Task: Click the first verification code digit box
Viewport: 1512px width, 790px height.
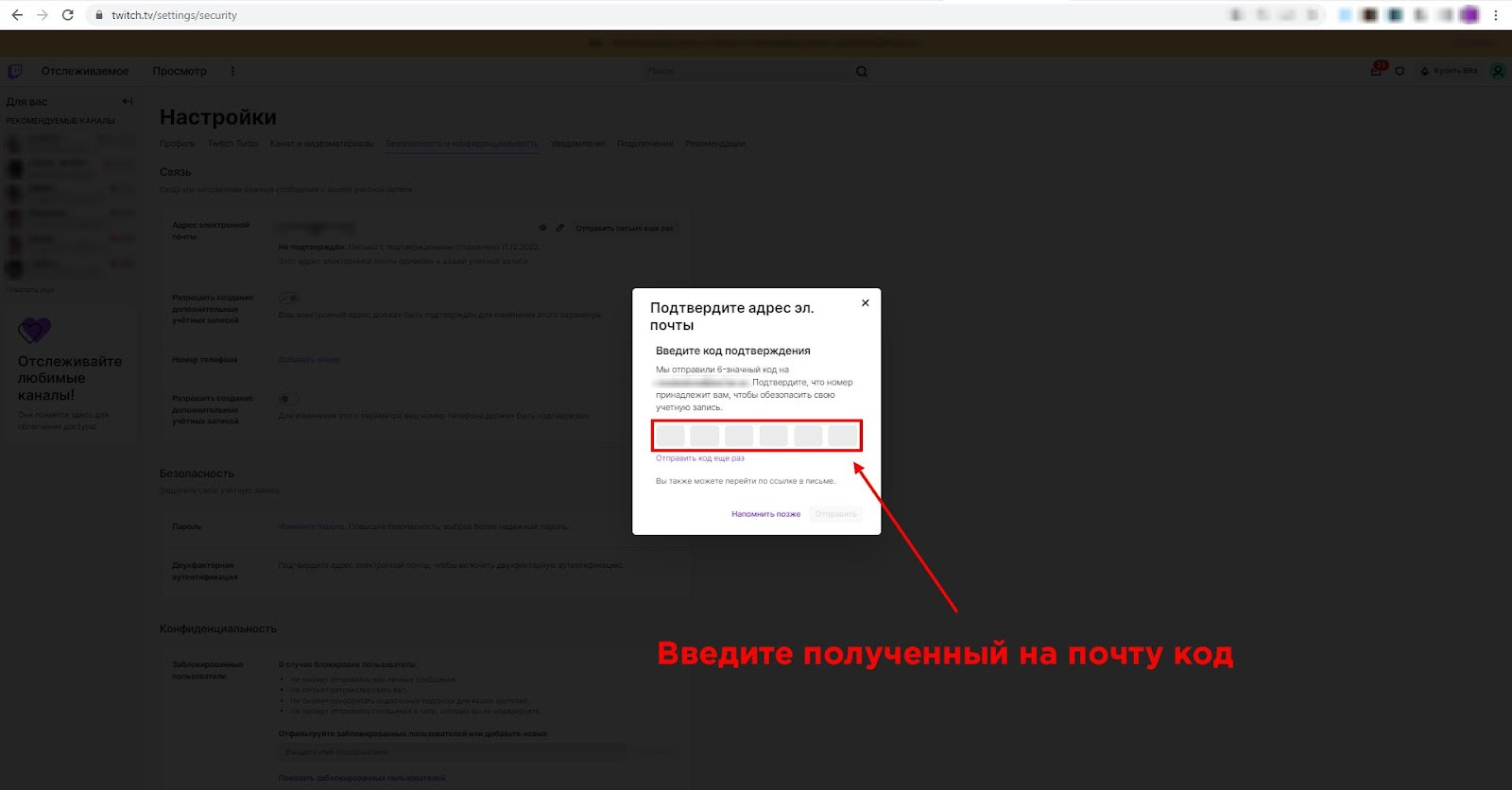Action: (x=671, y=436)
